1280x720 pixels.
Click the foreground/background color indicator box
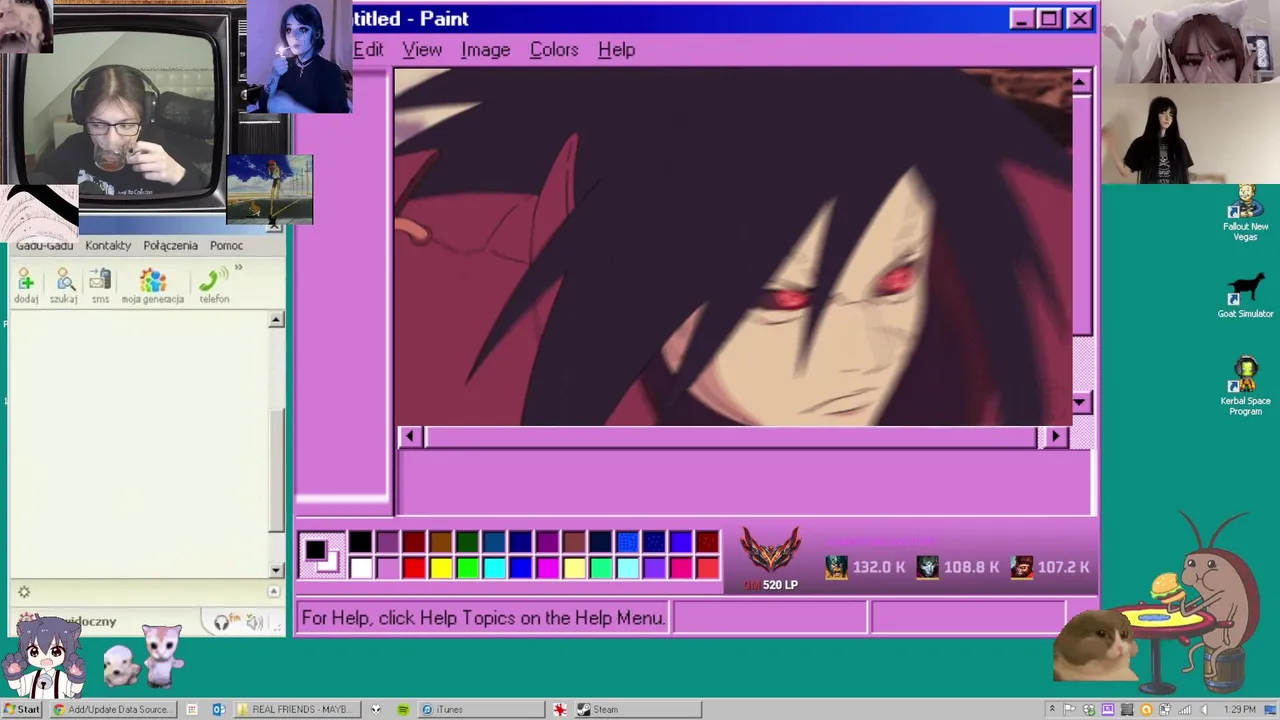tap(322, 555)
